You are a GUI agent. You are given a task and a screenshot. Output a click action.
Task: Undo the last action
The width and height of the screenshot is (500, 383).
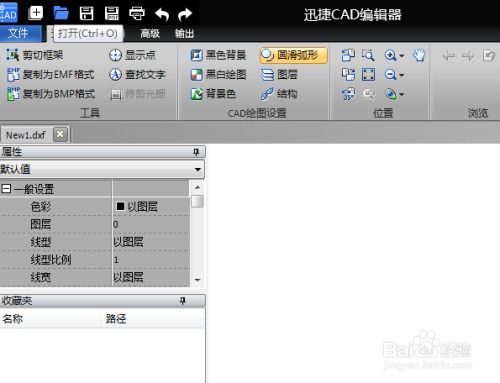[162, 14]
